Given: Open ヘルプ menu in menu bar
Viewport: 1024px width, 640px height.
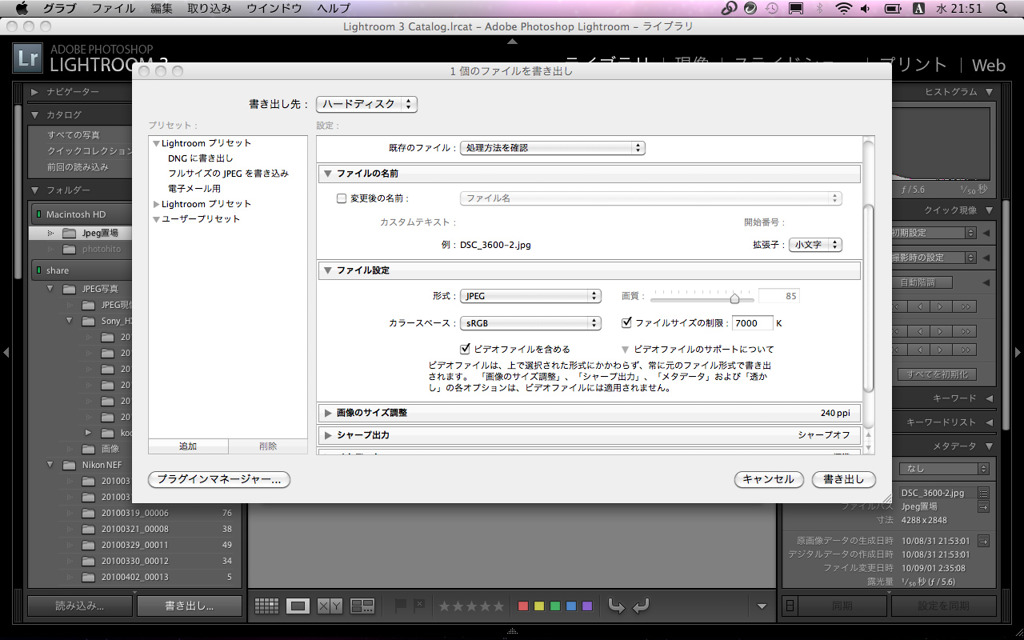Looking at the screenshot, I should 333,8.
